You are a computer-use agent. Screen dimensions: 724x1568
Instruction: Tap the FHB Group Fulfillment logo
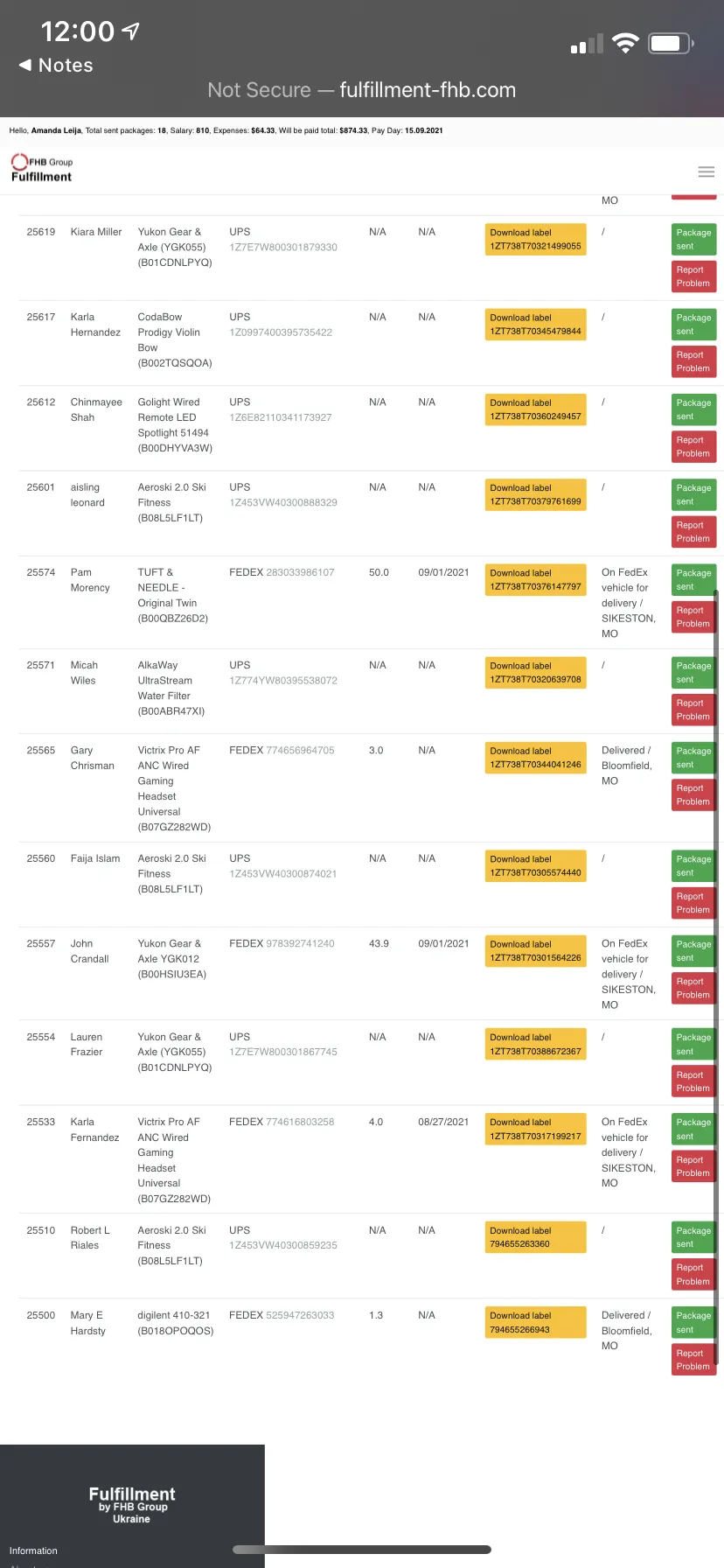coord(42,168)
